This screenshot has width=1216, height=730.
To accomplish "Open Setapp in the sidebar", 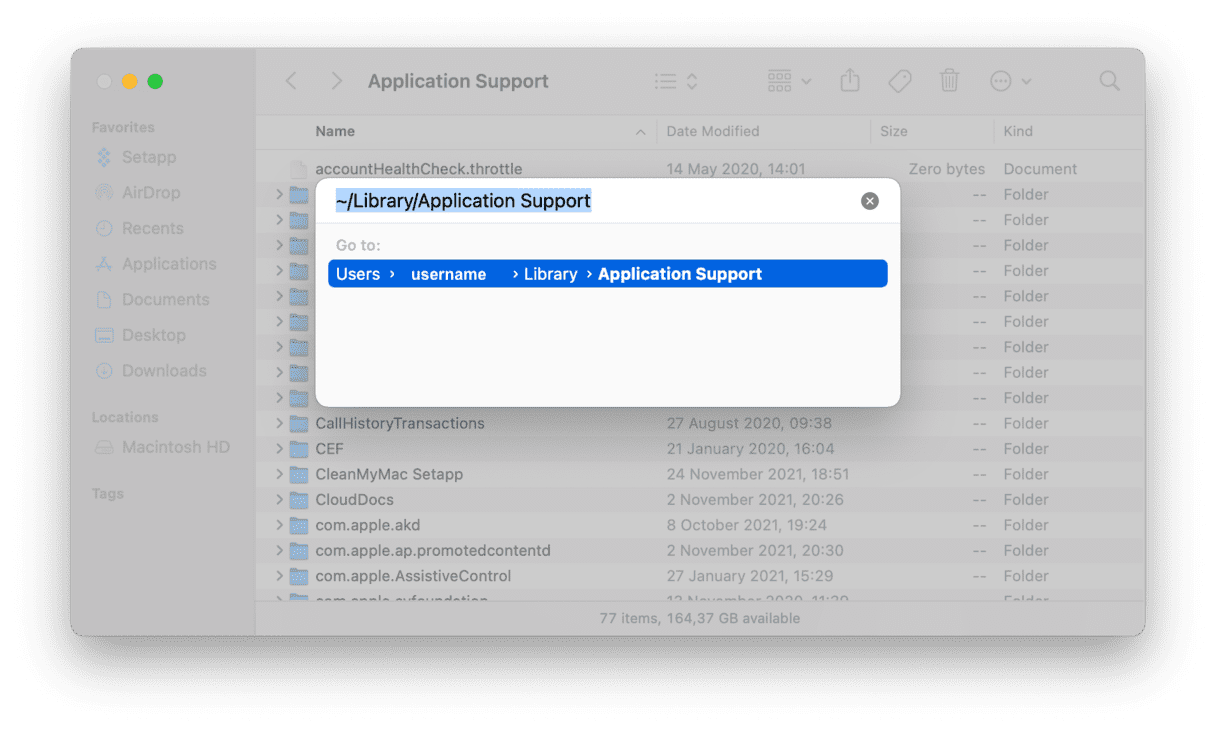I will [x=148, y=157].
